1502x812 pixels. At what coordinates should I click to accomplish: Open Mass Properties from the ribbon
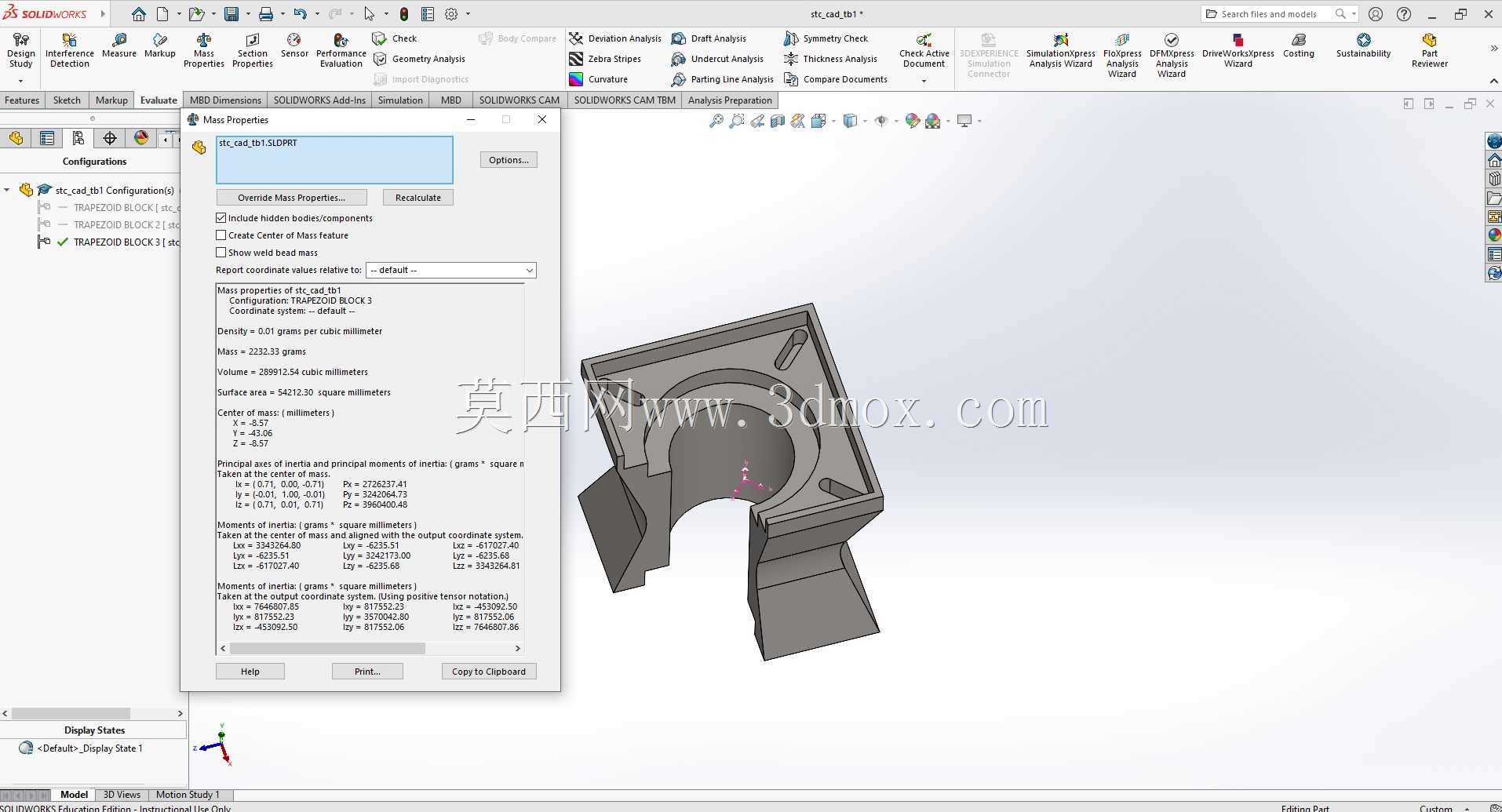click(x=204, y=51)
